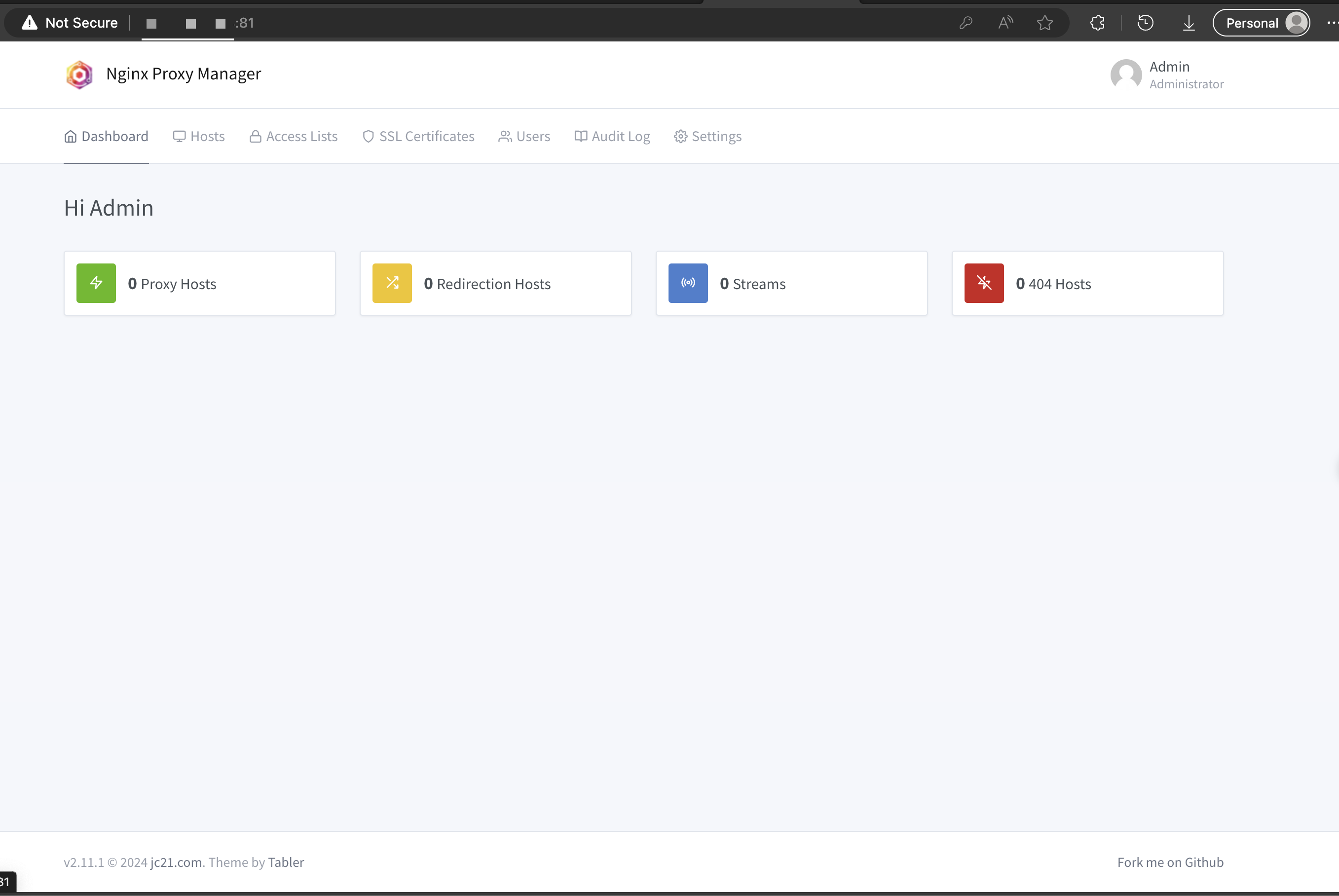This screenshot has width=1339, height=896.
Task: Open the browser extensions puzzle icon
Action: tap(1097, 23)
